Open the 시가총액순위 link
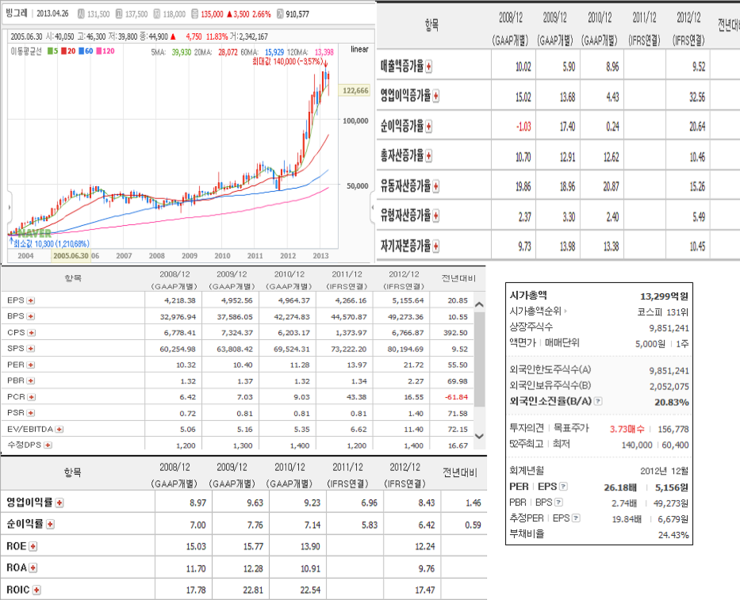Image resolution: width=740 pixels, height=600 pixels. 538,311
